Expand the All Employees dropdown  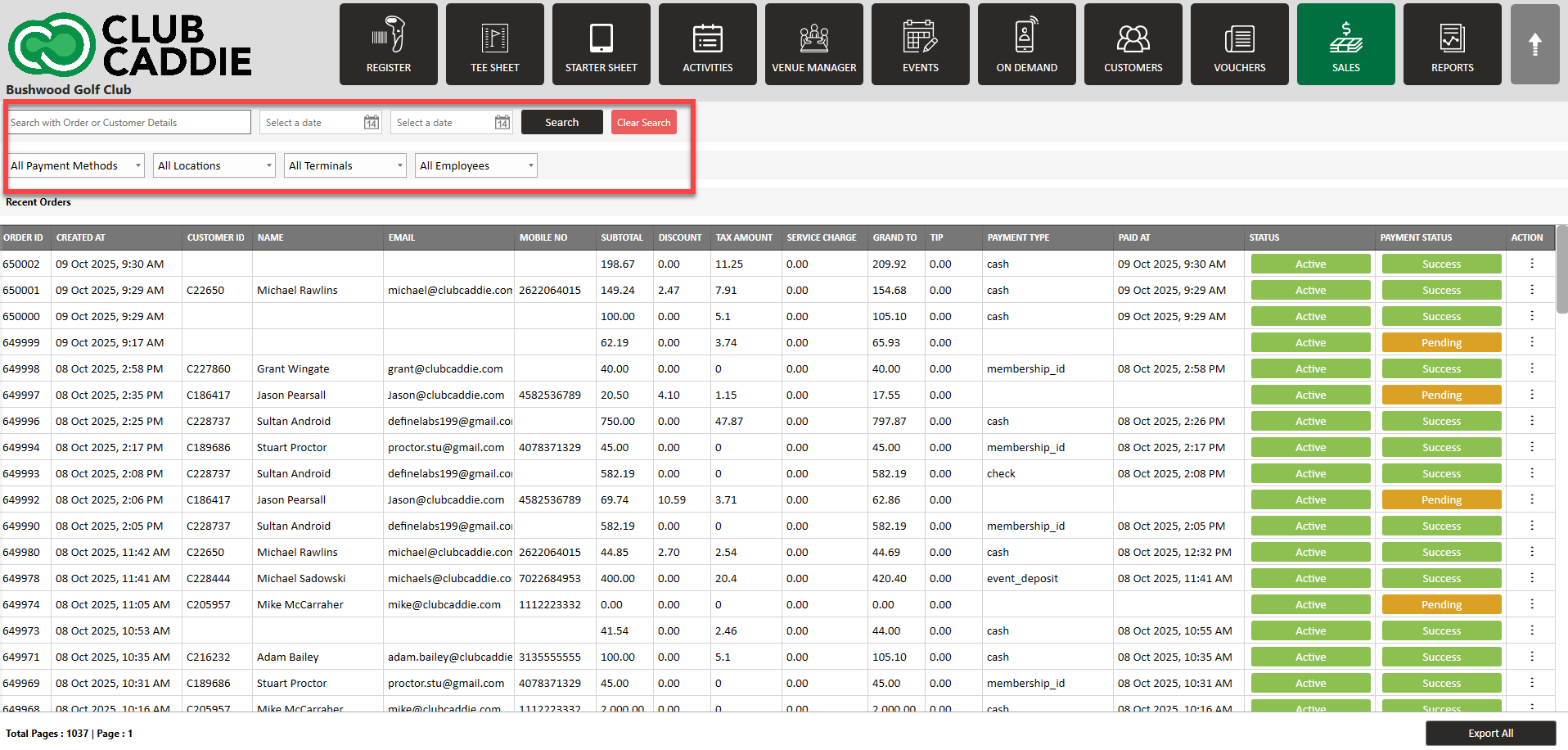click(475, 166)
